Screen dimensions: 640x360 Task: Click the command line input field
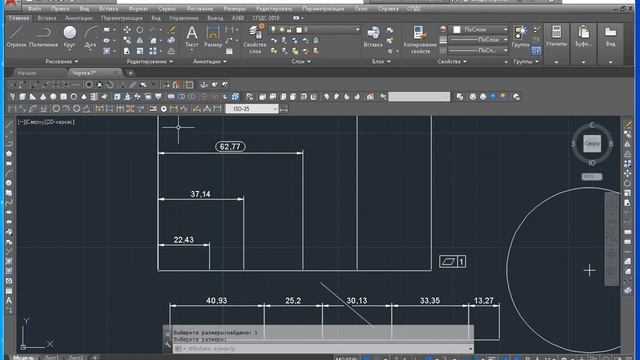coord(322,348)
